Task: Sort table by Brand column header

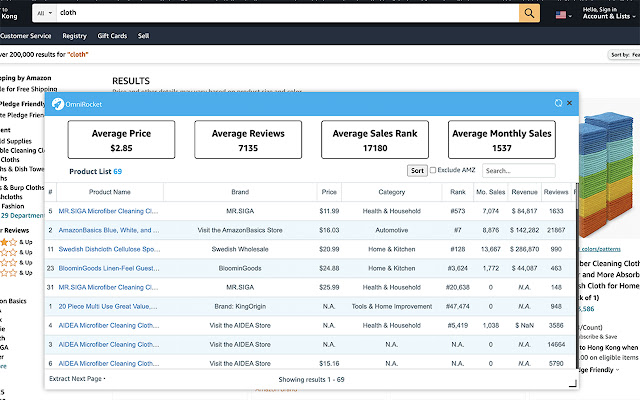Action: (240, 192)
